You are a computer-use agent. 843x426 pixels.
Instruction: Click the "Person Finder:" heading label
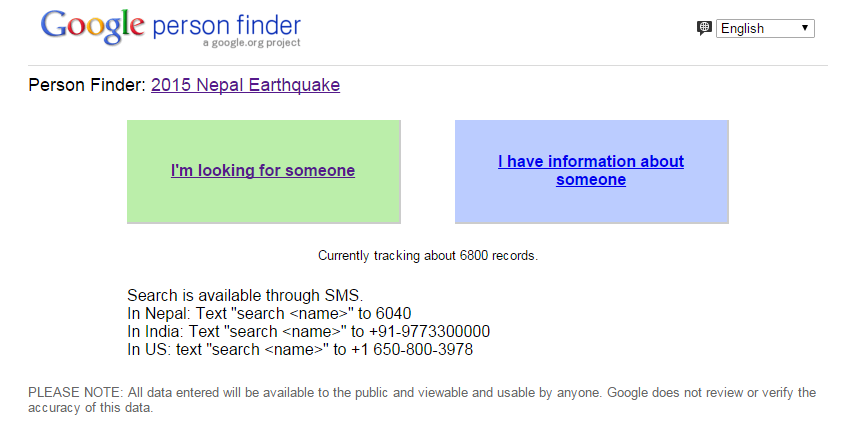tap(87, 85)
